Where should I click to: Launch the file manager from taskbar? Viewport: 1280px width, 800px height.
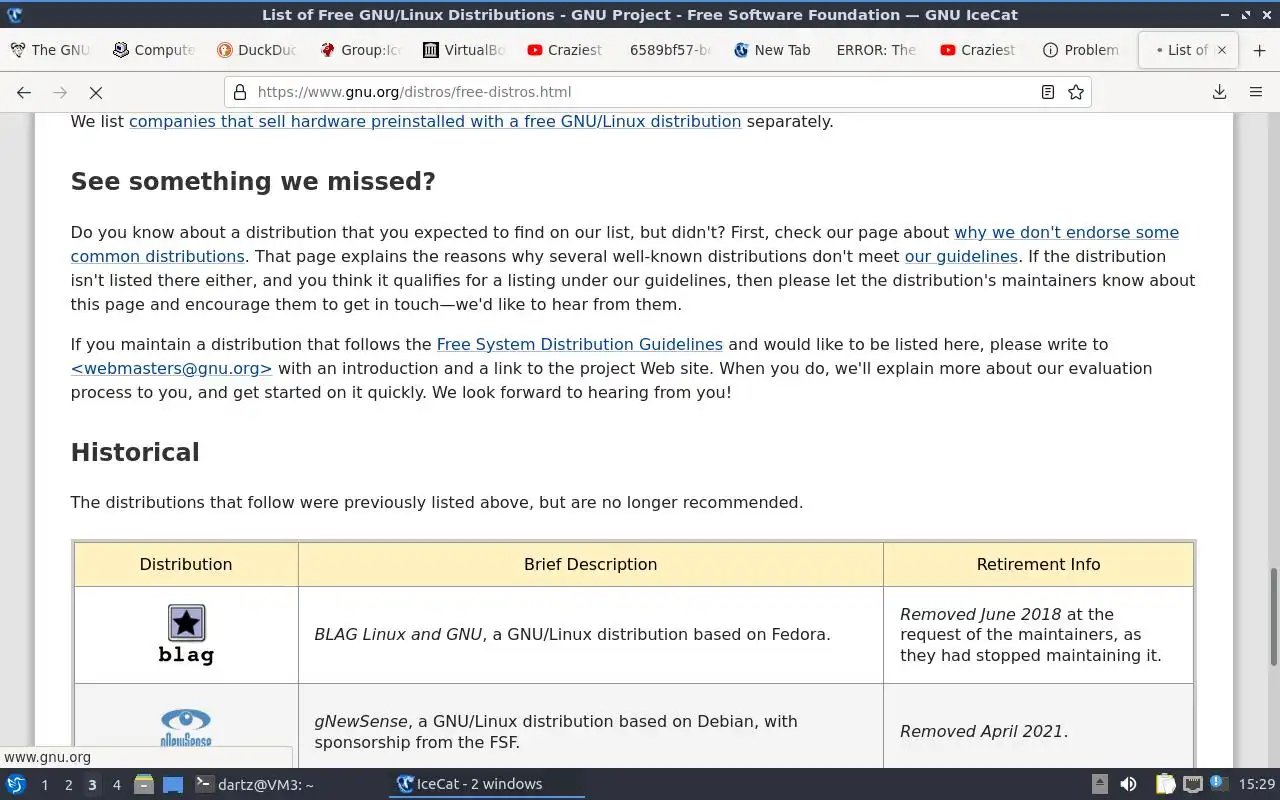click(144, 784)
